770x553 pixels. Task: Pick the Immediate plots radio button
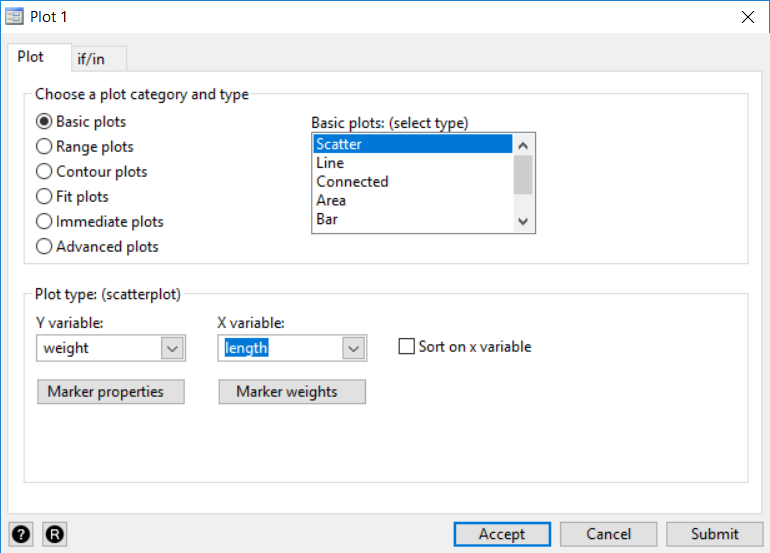(x=44, y=222)
